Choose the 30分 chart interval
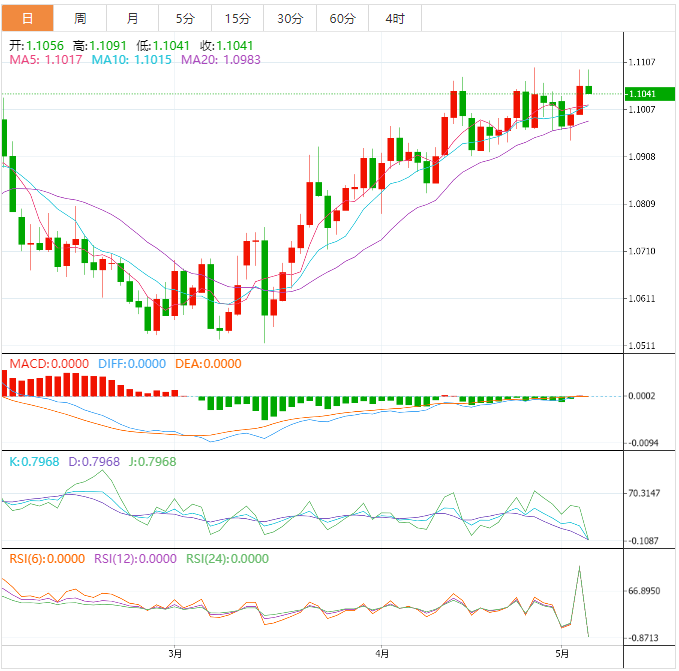Viewport: 679px width, 671px height. point(290,18)
